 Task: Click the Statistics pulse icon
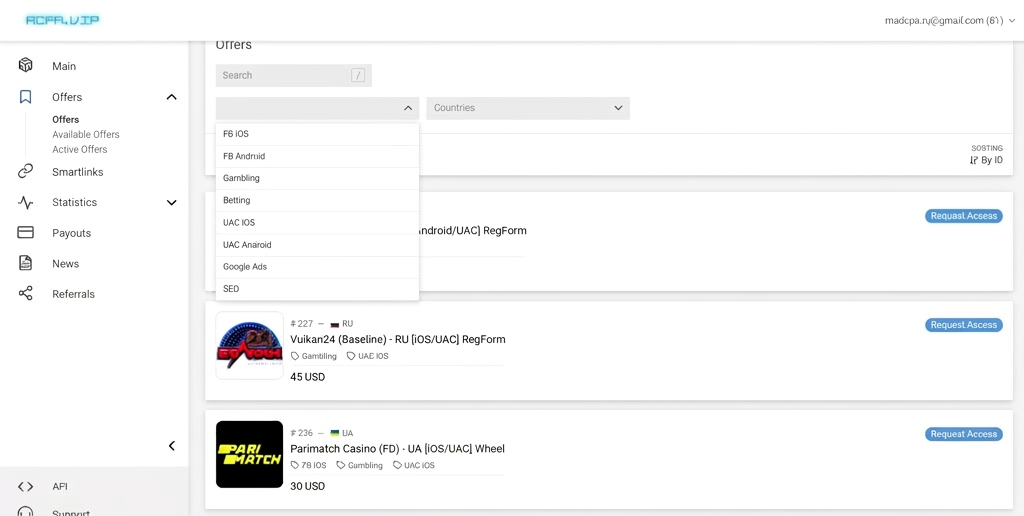point(25,202)
